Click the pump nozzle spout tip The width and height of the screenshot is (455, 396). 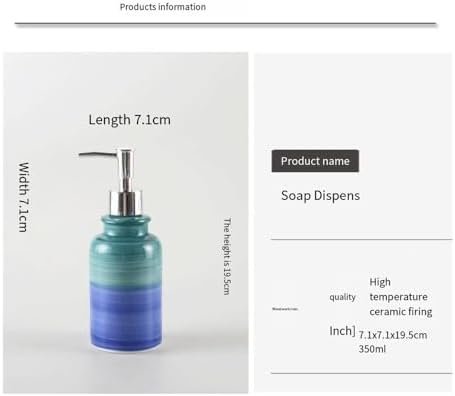pos(82,154)
